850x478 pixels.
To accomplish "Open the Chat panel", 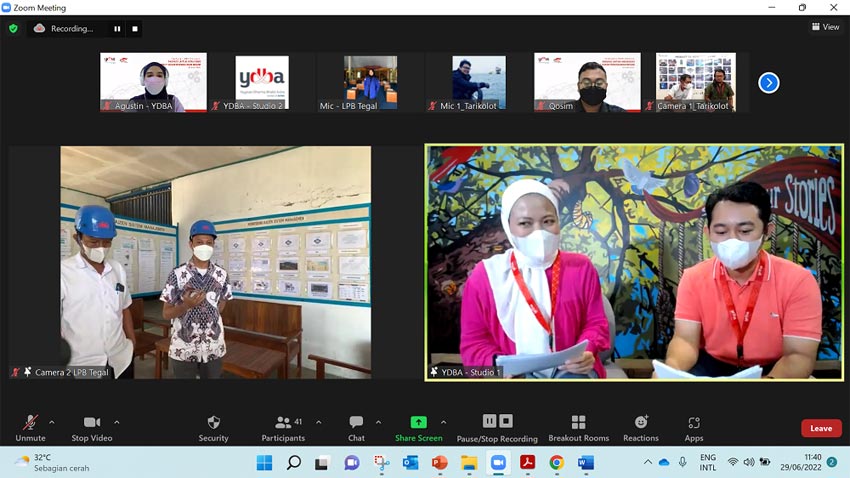I will coord(356,429).
